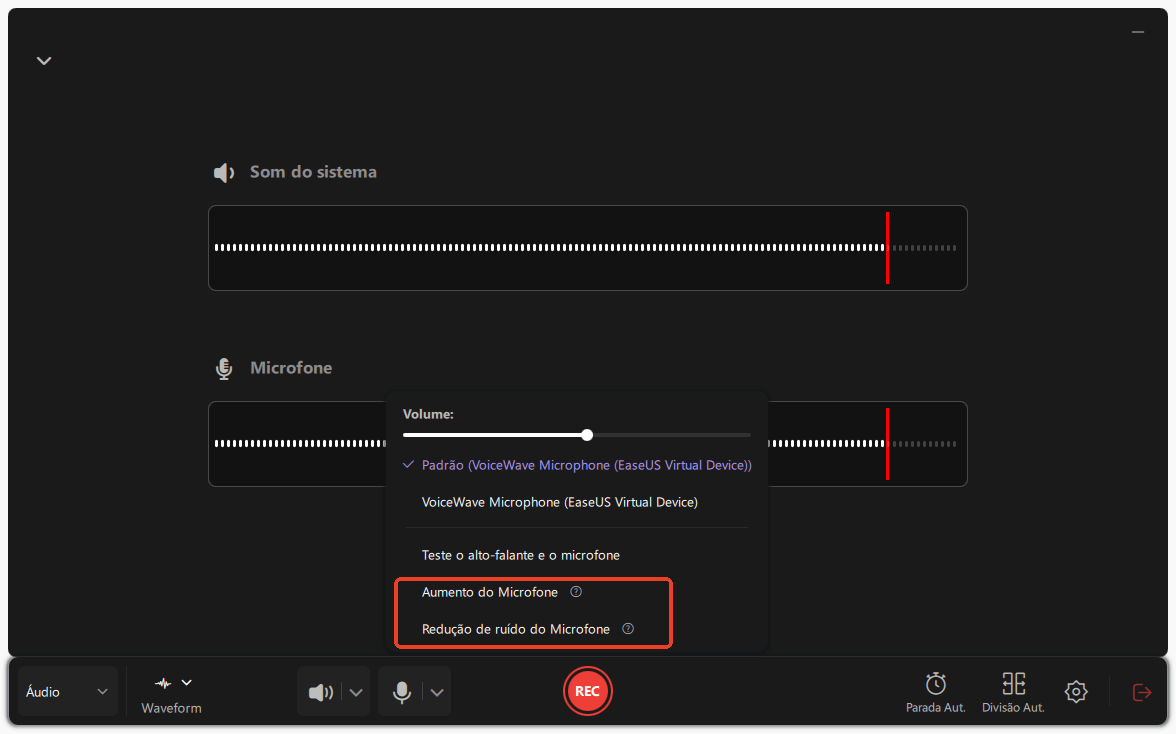Open the Áudio mode dropdown
This screenshot has width=1176, height=734.
tap(68, 691)
